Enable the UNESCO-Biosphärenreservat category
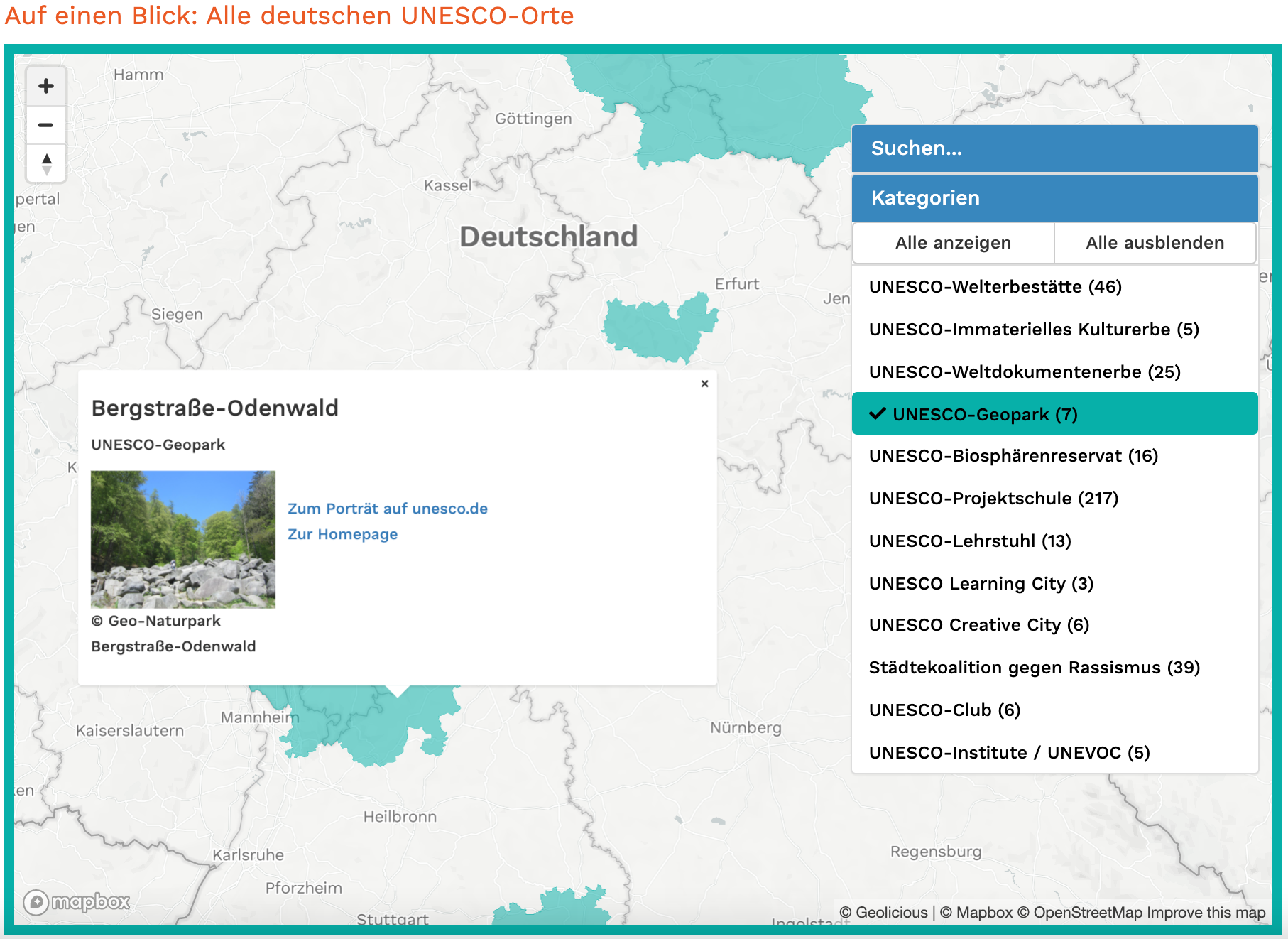 point(1013,456)
